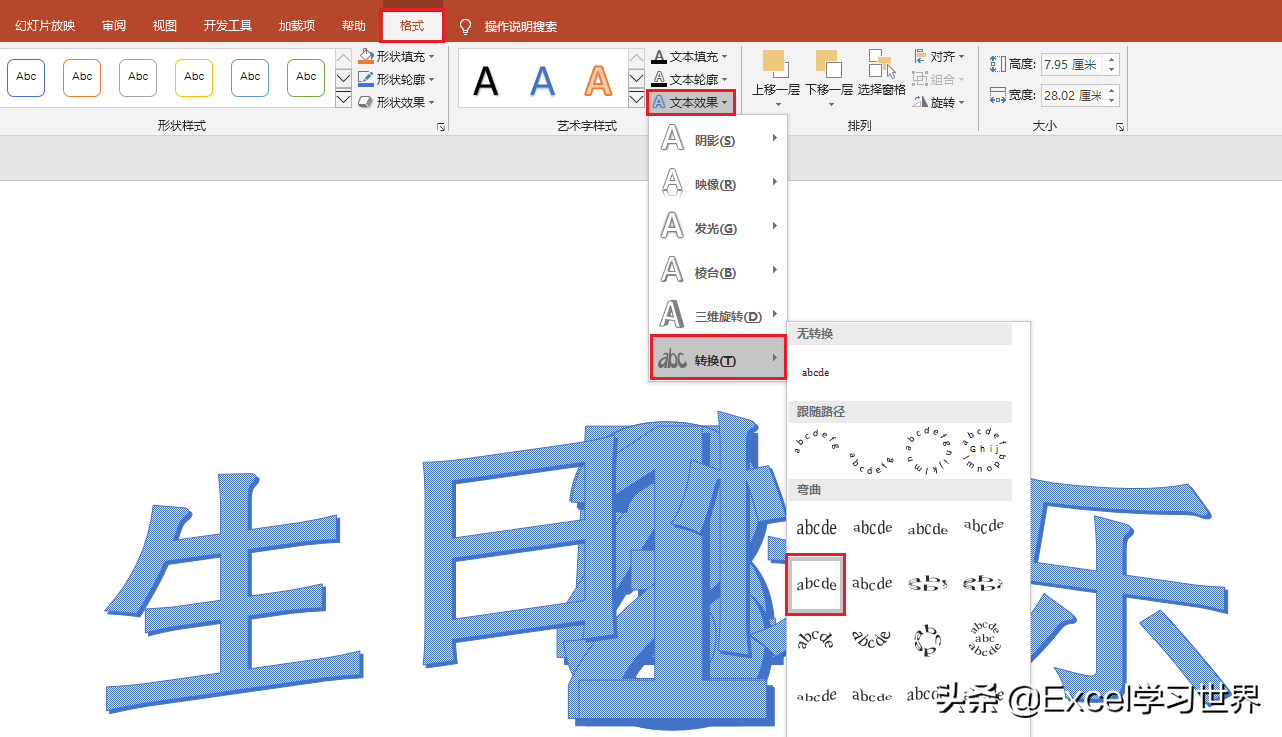Open the 转换 transform submenu
Viewport: 1282px width, 737px height.
click(x=718, y=358)
